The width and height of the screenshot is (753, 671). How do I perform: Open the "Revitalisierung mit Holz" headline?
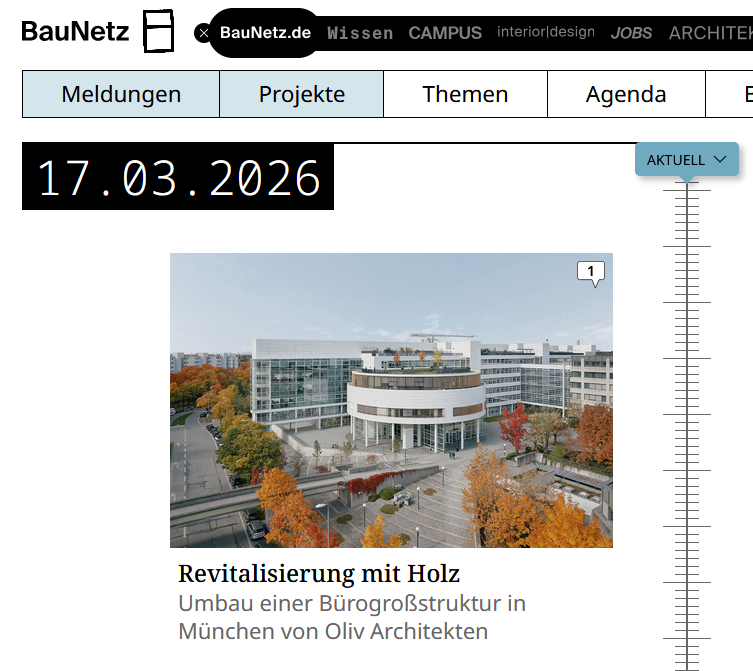click(x=319, y=574)
